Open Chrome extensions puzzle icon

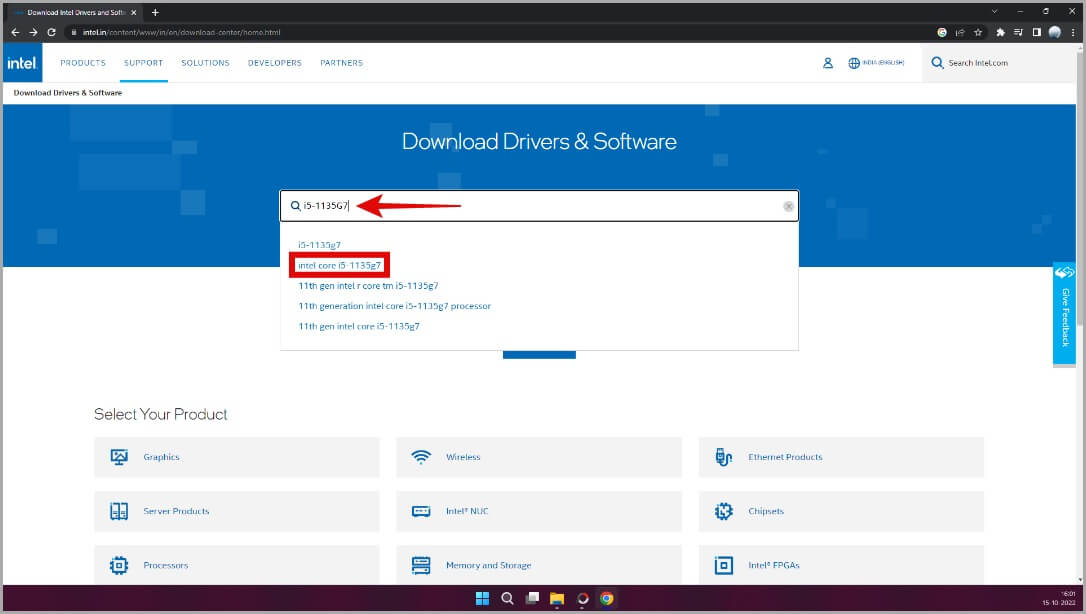point(1000,33)
